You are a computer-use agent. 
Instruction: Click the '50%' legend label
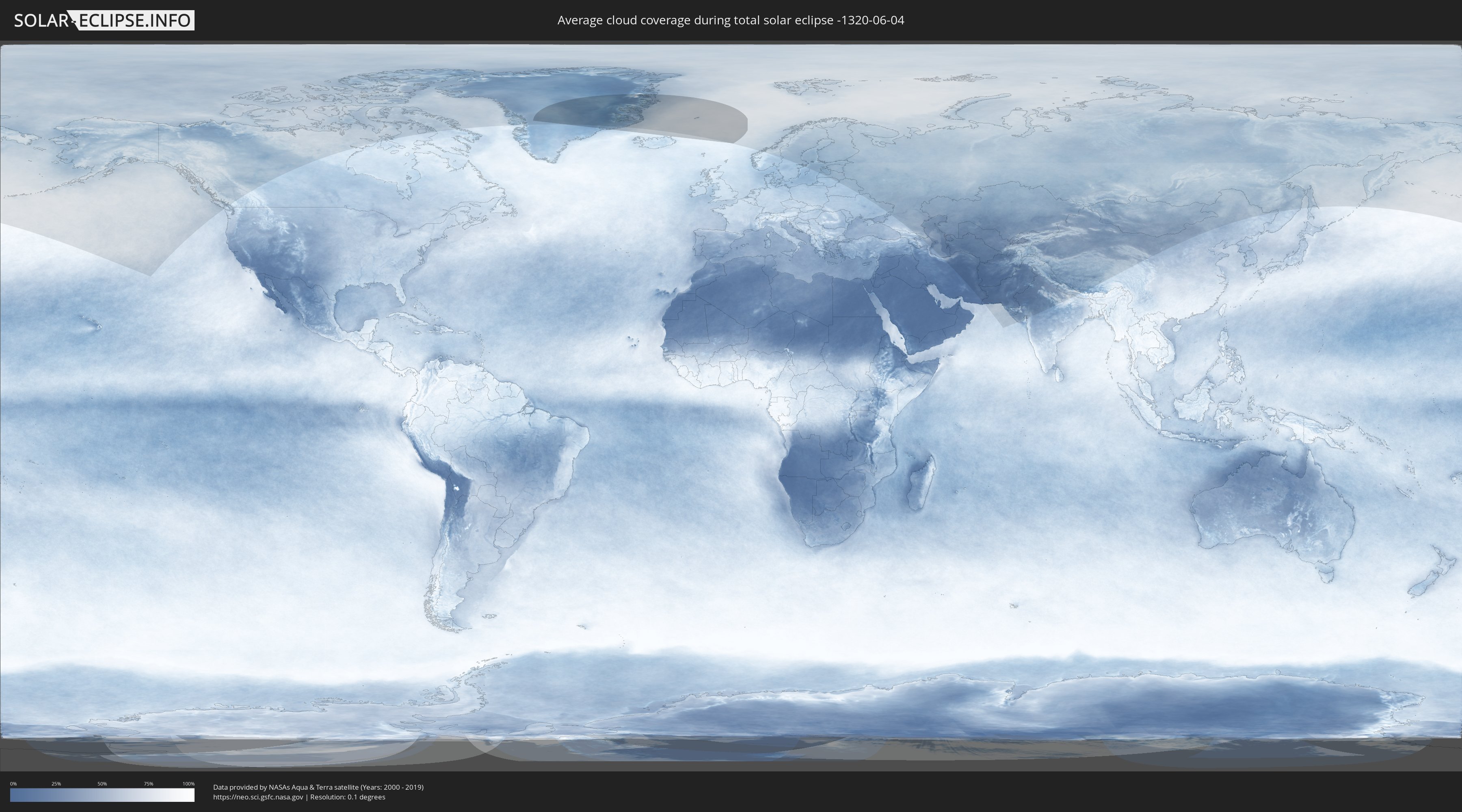[102, 784]
